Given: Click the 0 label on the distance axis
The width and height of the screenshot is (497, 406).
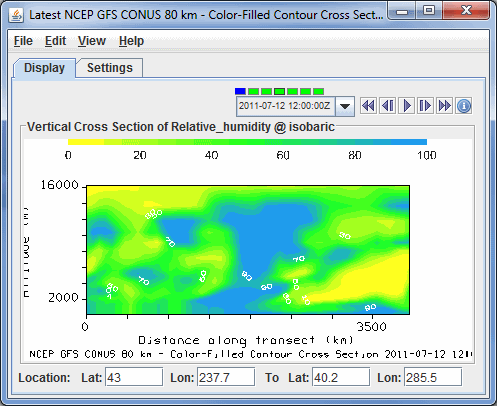Looking at the screenshot, I should 85,327.
